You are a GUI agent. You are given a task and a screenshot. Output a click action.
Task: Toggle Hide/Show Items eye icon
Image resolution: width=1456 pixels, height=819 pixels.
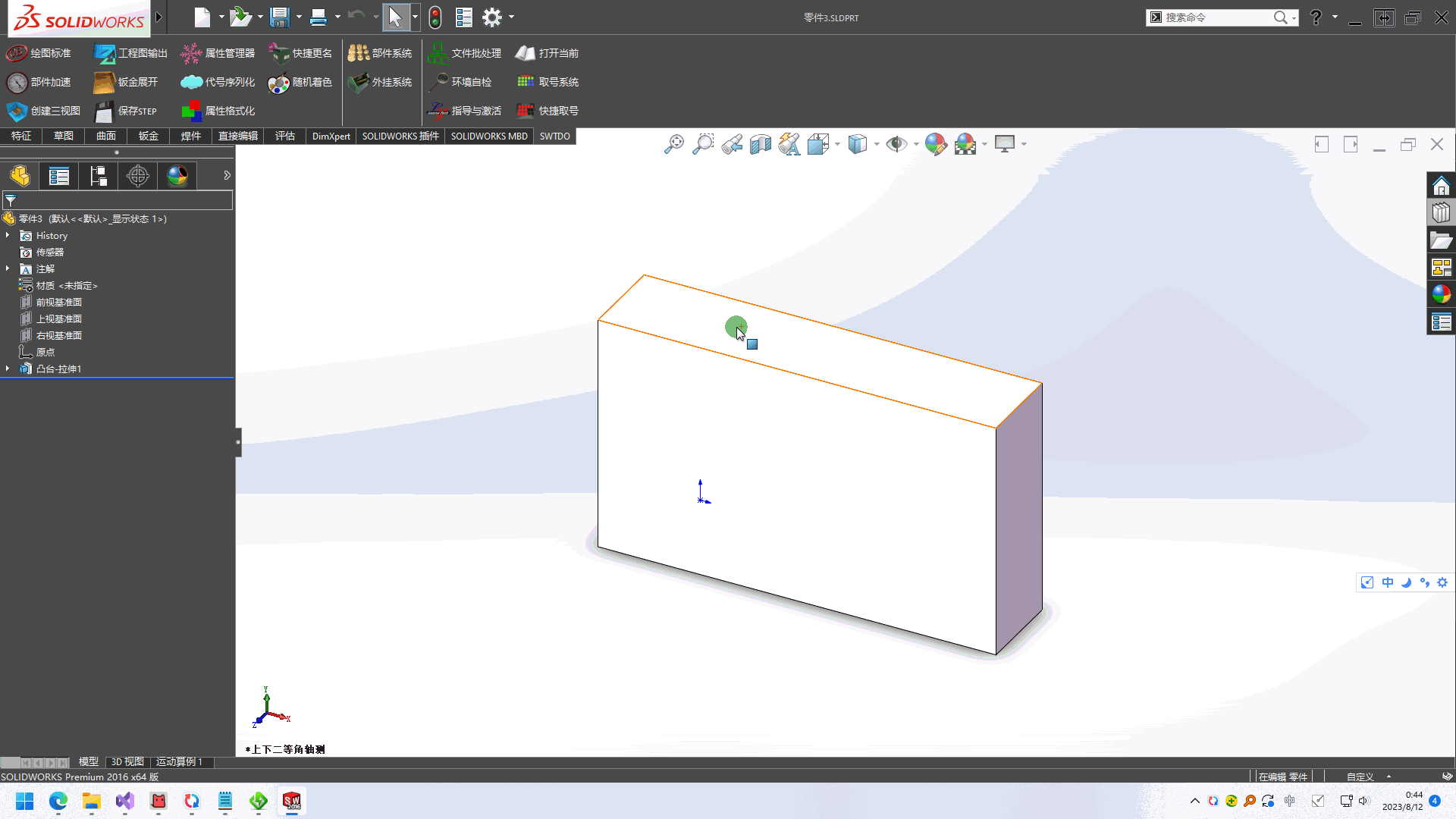point(896,144)
